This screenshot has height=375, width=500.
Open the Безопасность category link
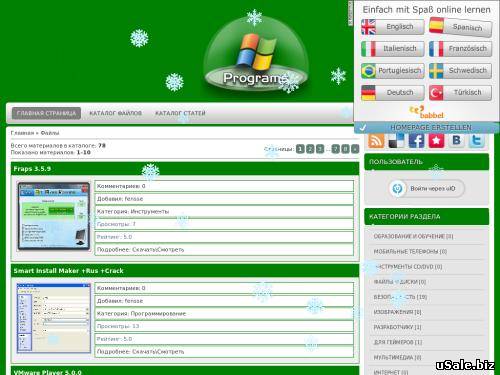[x=400, y=297]
